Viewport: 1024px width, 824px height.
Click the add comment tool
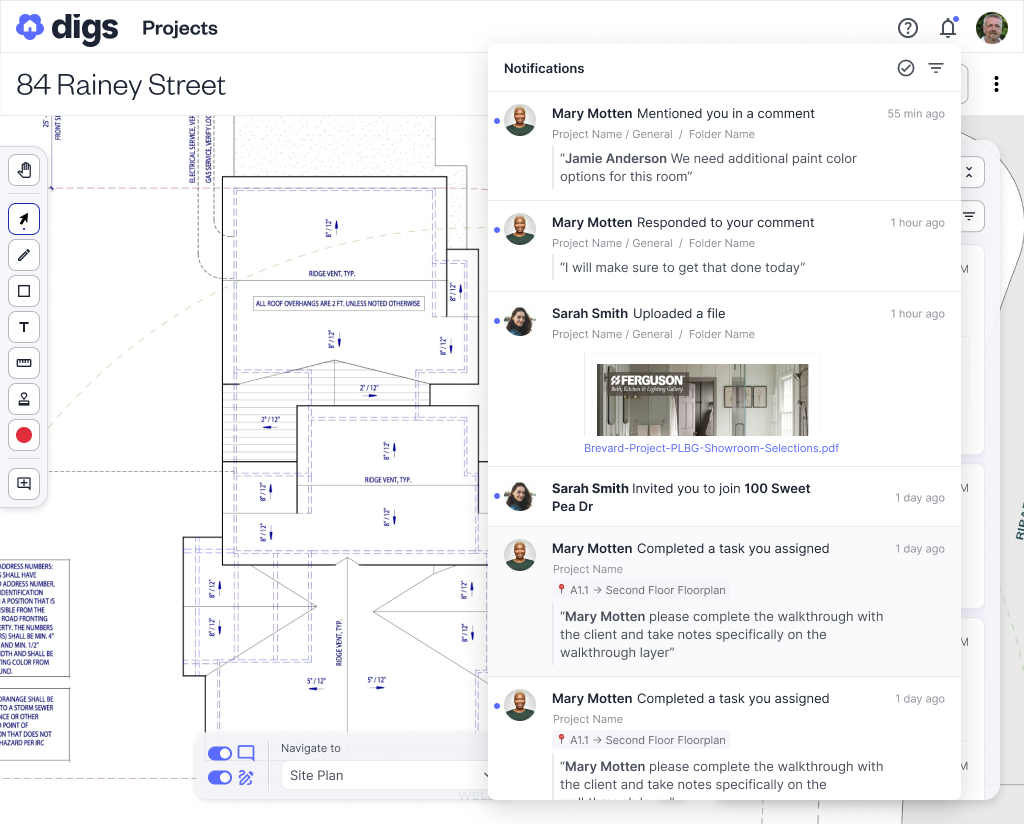(x=24, y=483)
